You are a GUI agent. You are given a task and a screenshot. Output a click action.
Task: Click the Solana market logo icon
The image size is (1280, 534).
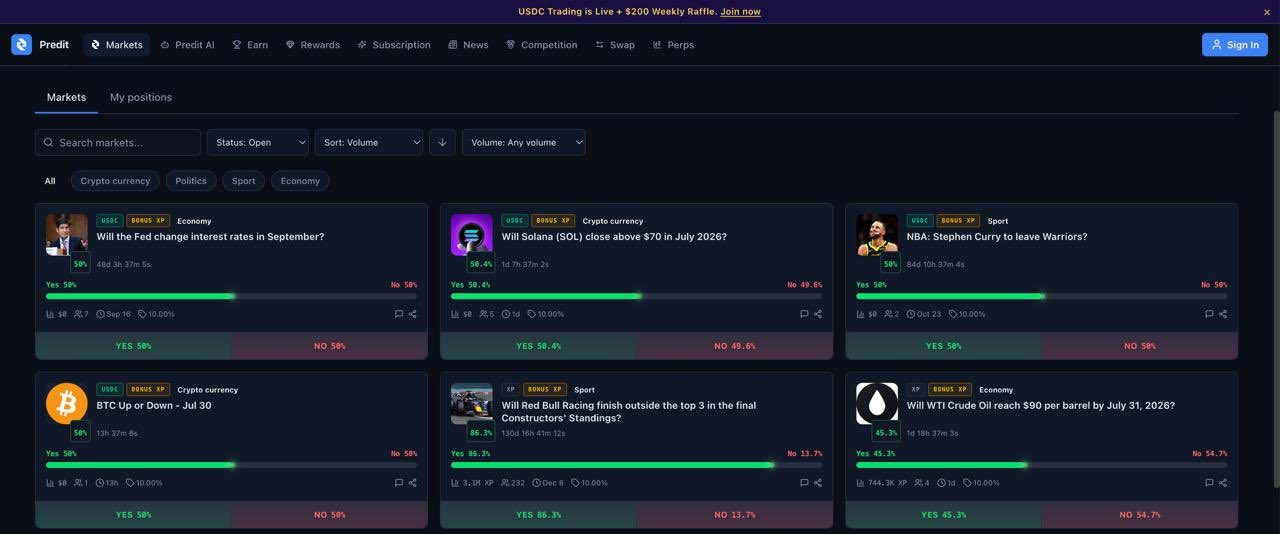pyautogui.click(x=472, y=235)
